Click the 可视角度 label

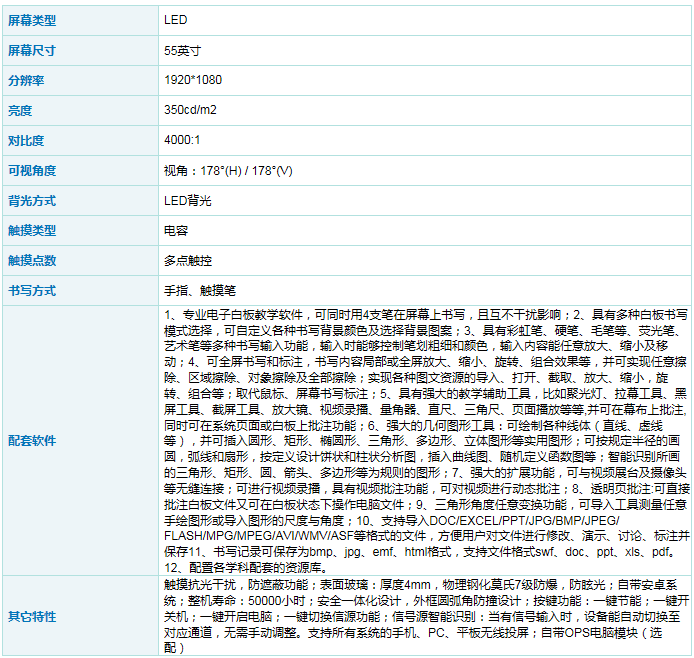pyautogui.click(x=32, y=171)
